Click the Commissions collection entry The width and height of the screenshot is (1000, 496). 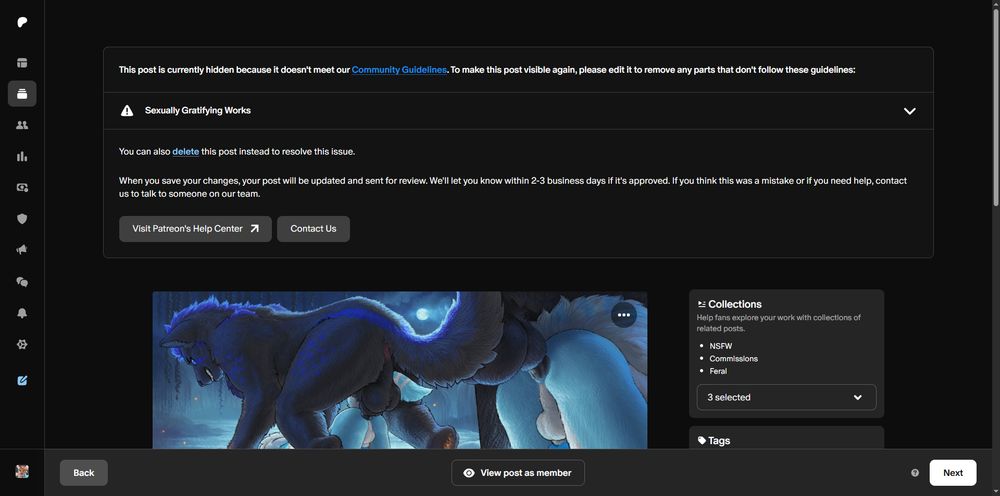[x=733, y=358]
